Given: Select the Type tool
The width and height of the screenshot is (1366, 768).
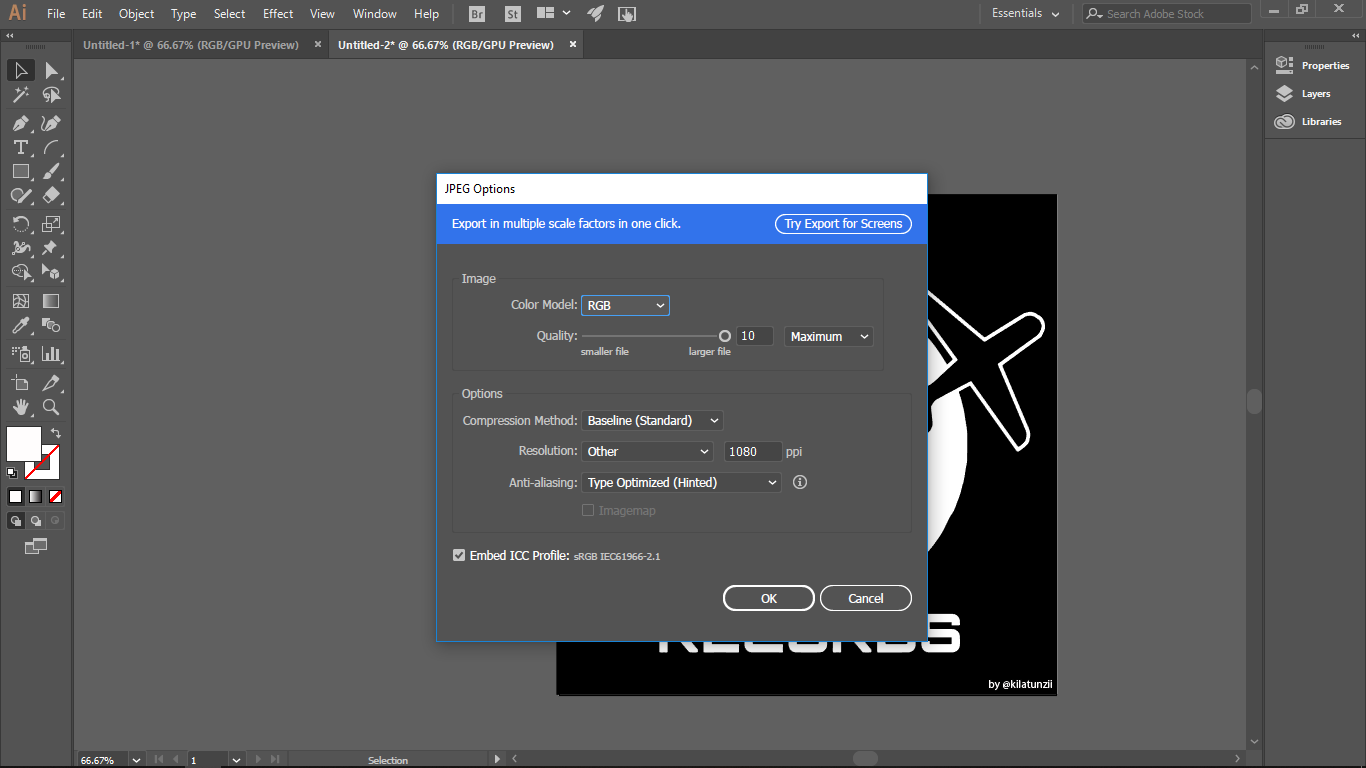Looking at the screenshot, I should [21, 147].
